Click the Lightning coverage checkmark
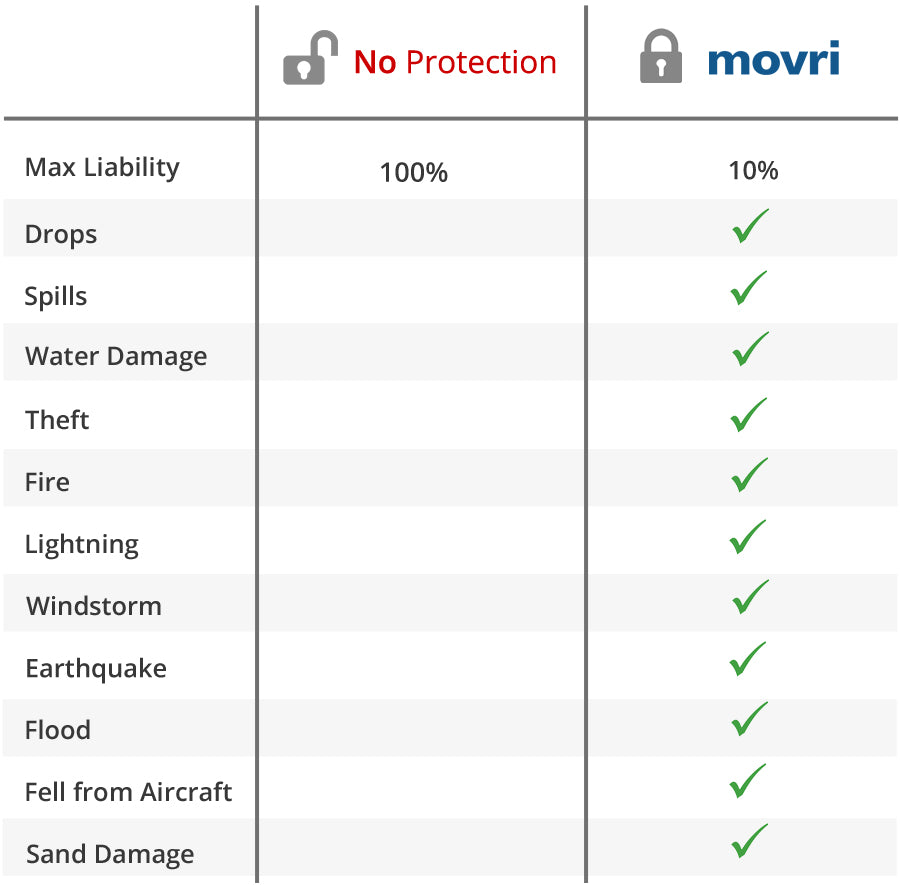The width and height of the screenshot is (900, 885). [x=749, y=537]
